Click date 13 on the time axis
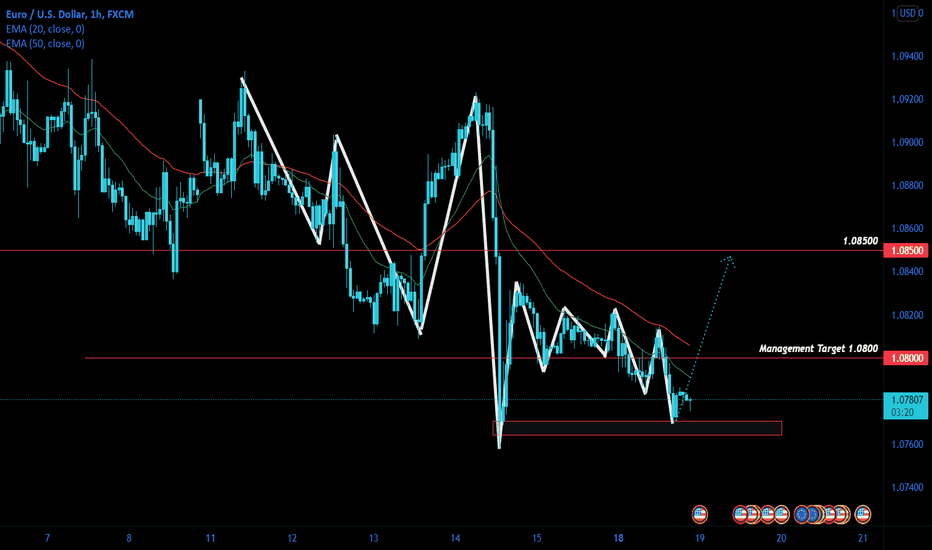This screenshot has width=932, height=550. 373,538
